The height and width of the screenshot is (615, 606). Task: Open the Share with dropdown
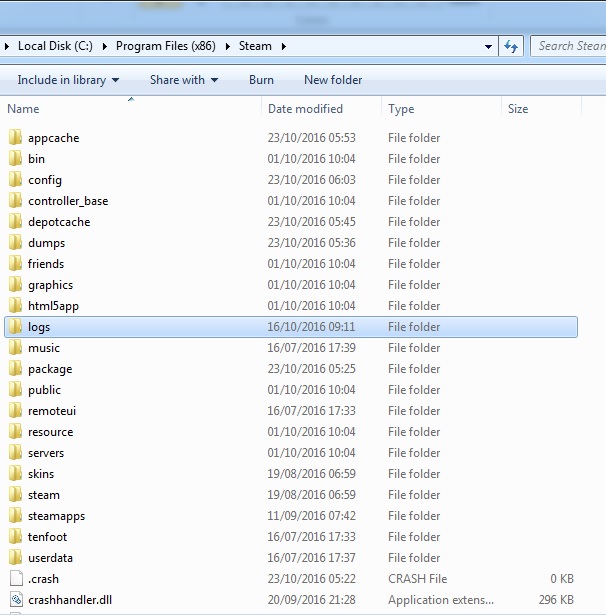point(184,80)
